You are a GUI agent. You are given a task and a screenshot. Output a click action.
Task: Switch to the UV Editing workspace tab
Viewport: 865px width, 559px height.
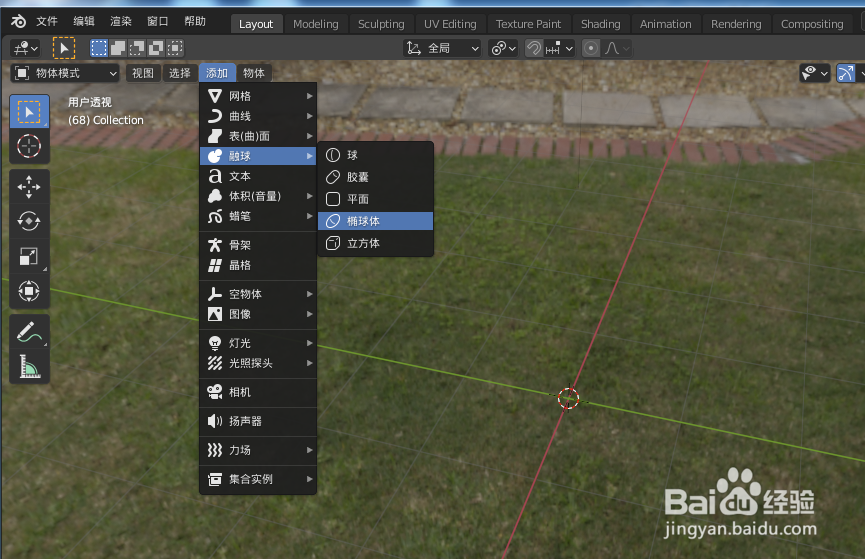coord(450,24)
